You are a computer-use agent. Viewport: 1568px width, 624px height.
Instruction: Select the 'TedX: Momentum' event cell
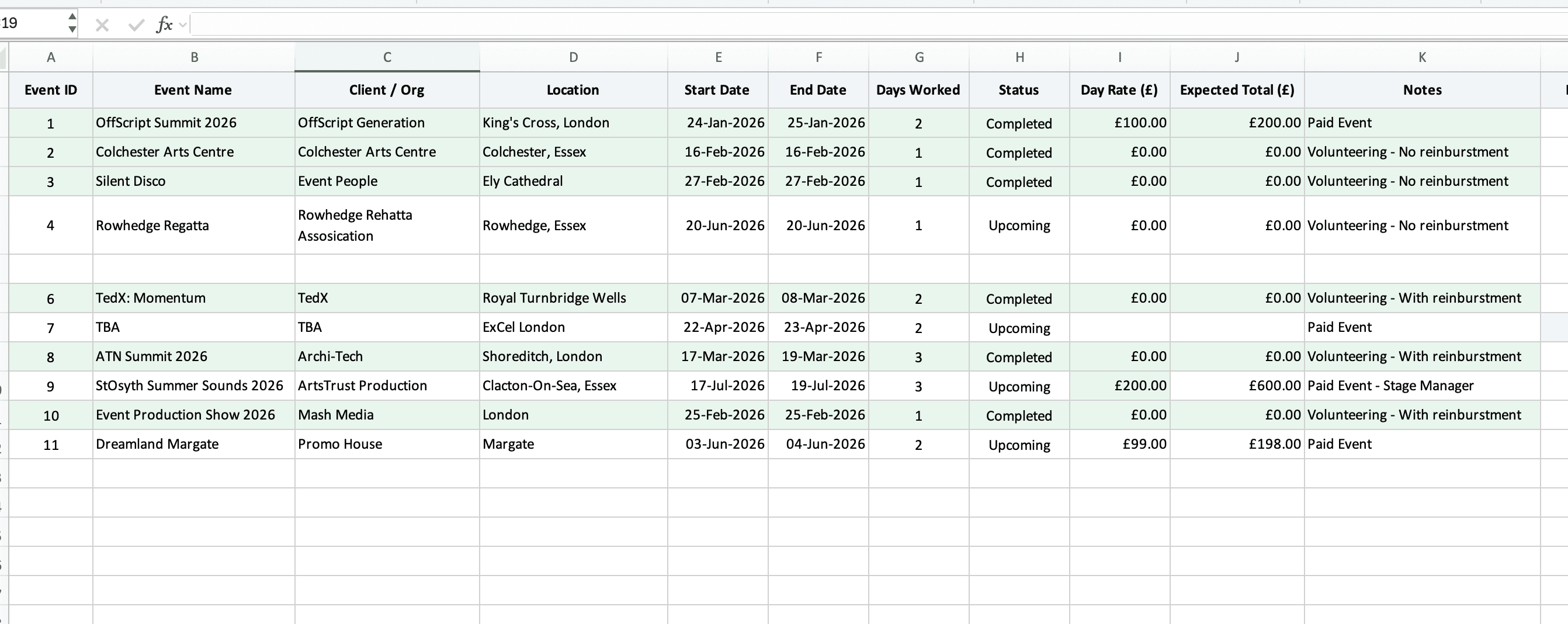point(194,299)
